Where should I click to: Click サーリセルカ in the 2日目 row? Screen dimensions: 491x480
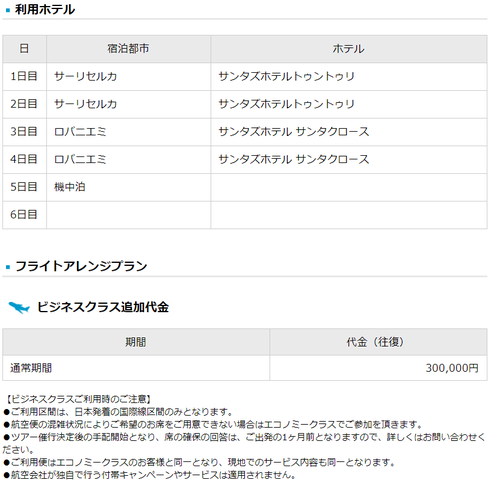(85, 104)
